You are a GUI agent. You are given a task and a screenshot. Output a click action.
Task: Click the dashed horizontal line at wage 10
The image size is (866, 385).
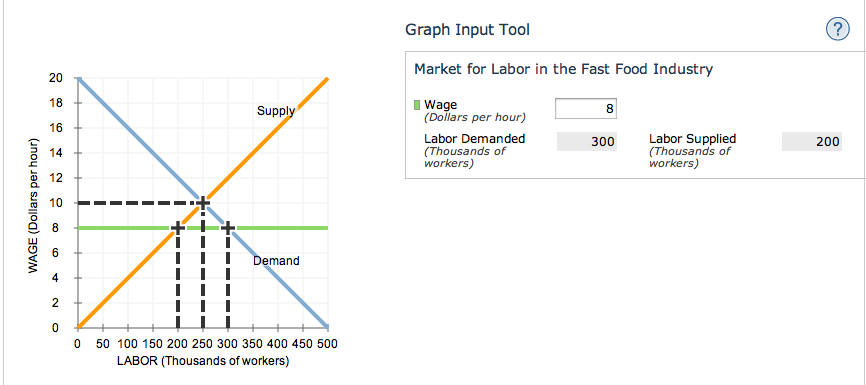coord(135,203)
